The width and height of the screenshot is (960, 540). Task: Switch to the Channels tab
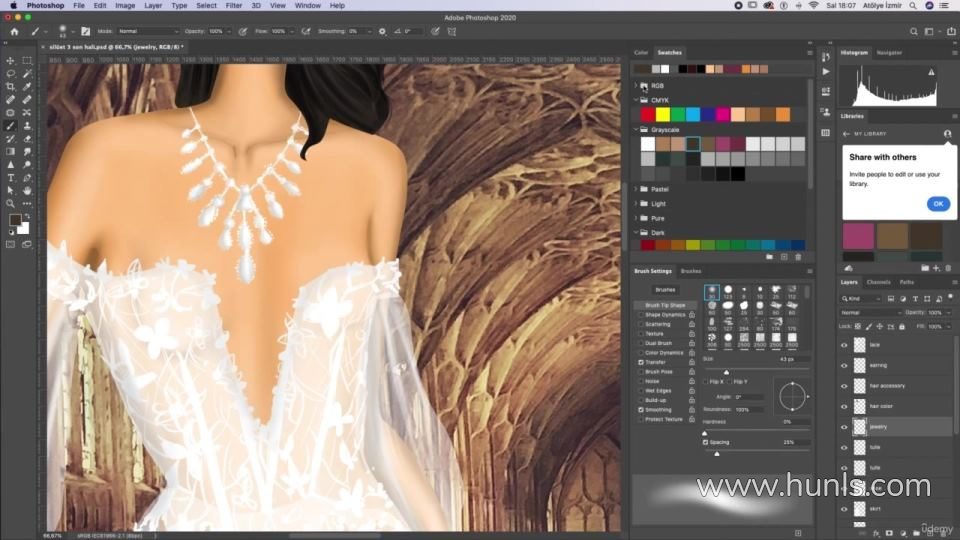(878, 282)
